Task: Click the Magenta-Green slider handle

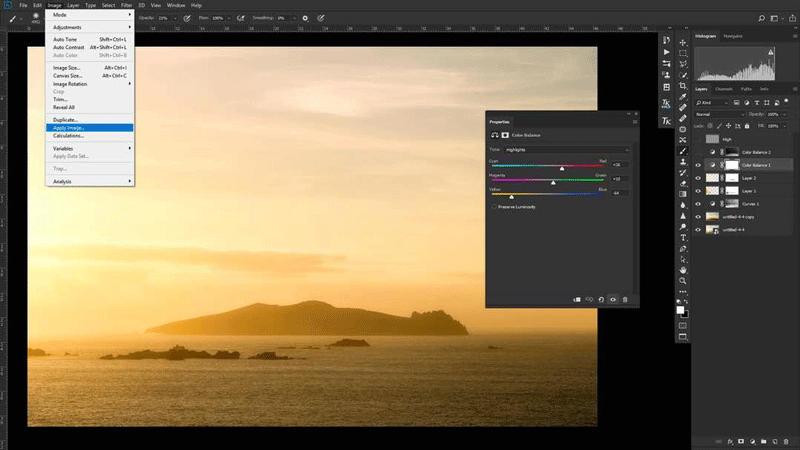Action: (x=553, y=182)
